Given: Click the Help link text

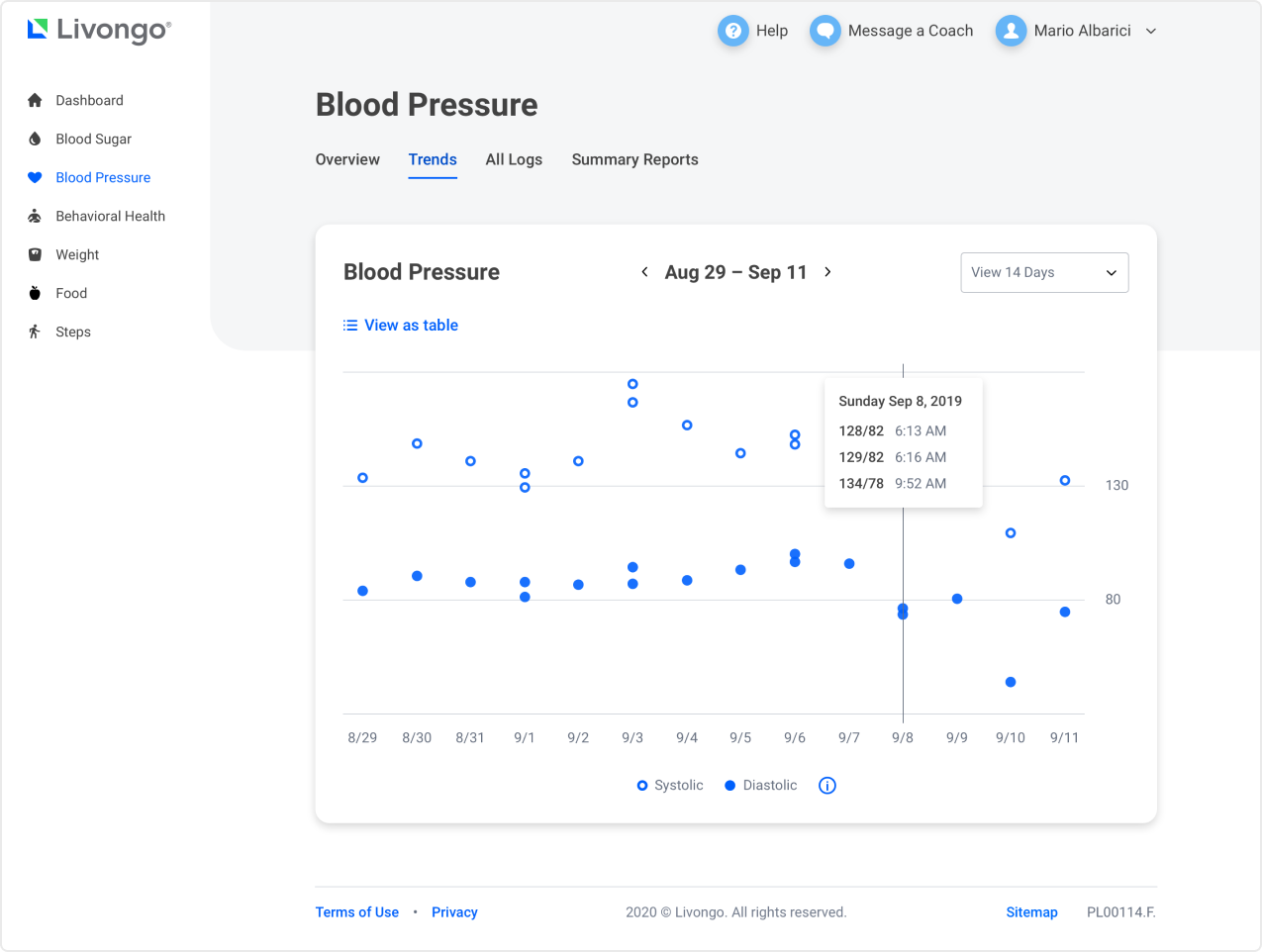Looking at the screenshot, I should tap(772, 31).
